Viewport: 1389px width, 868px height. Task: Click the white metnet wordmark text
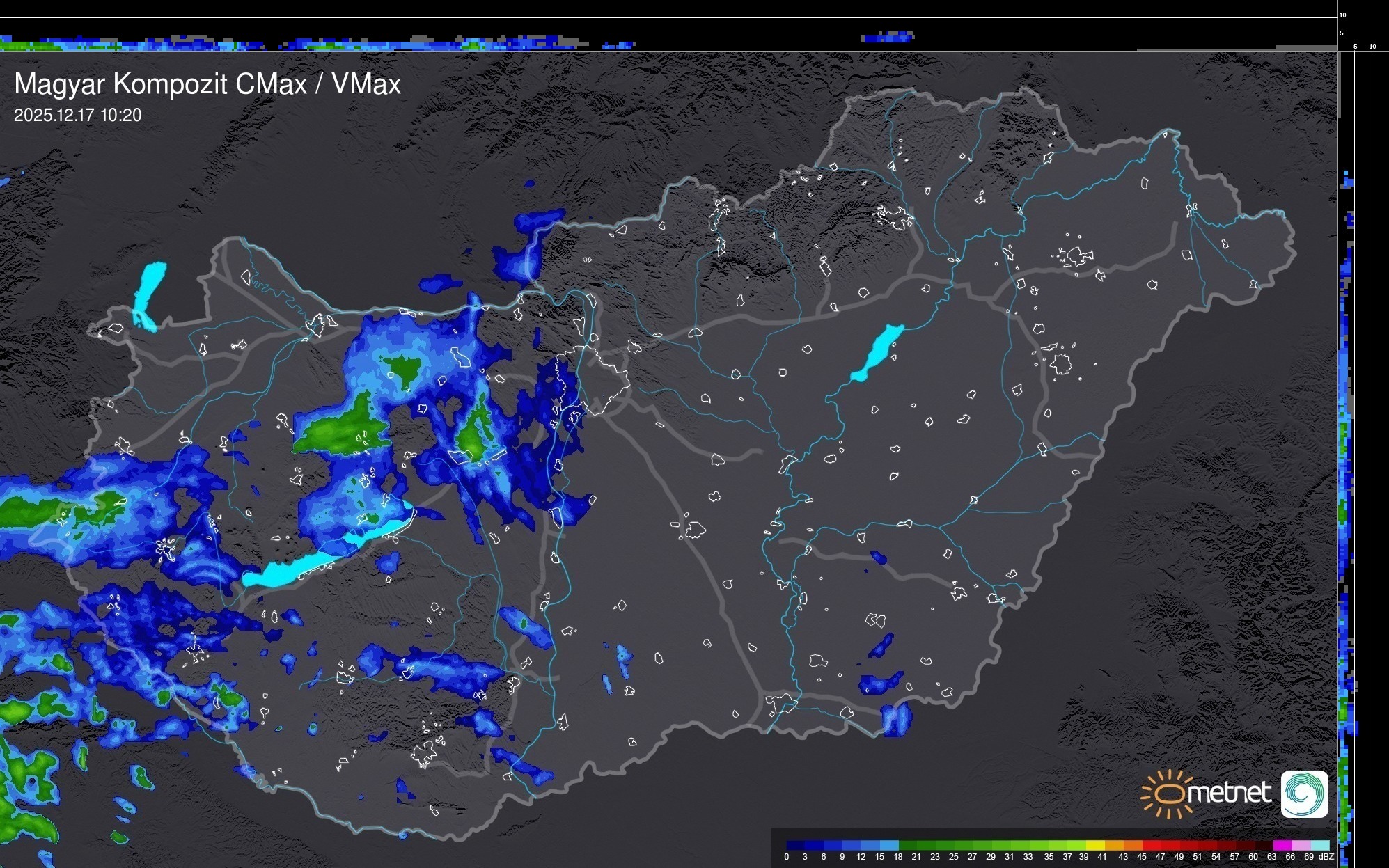tap(1229, 792)
